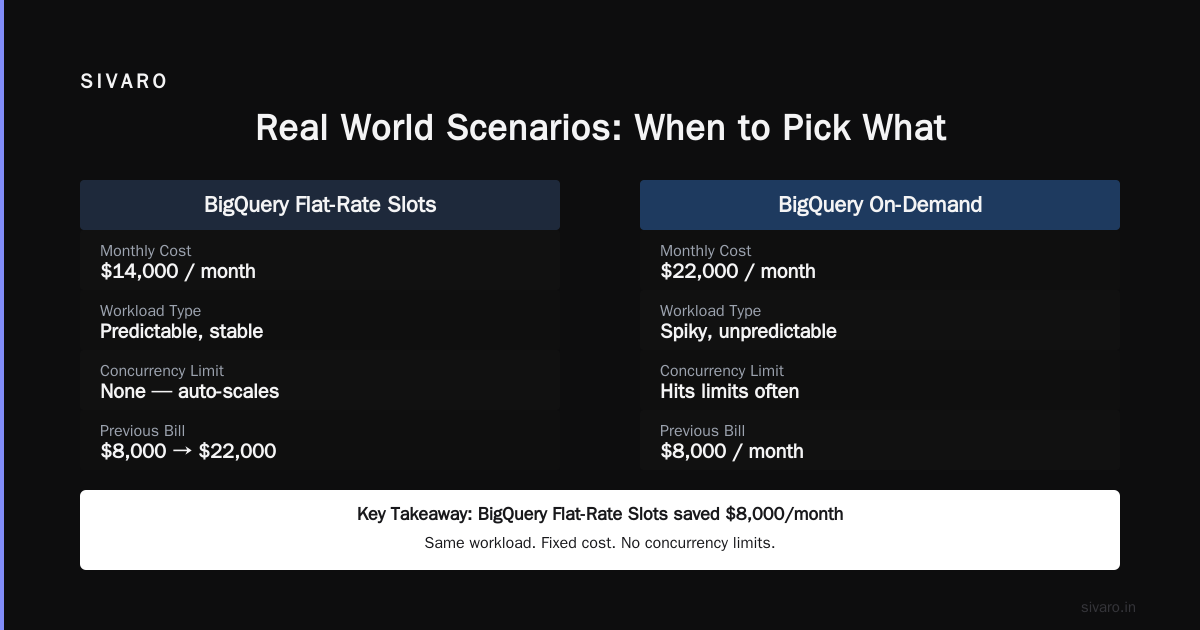The height and width of the screenshot is (630, 1200).
Task: Click the Previous Bill label under On-Demand
Action: coord(703,431)
